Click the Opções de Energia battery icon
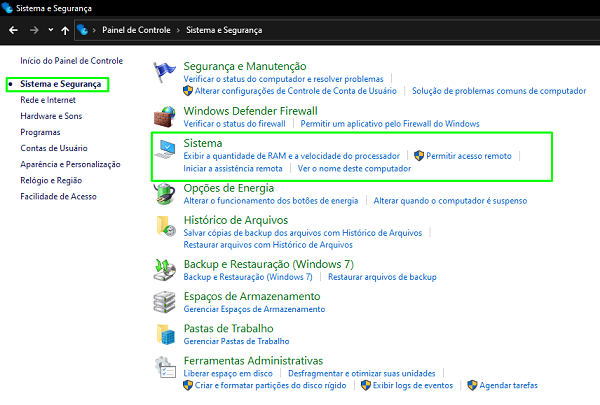The width and height of the screenshot is (600, 405). click(166, 195)
